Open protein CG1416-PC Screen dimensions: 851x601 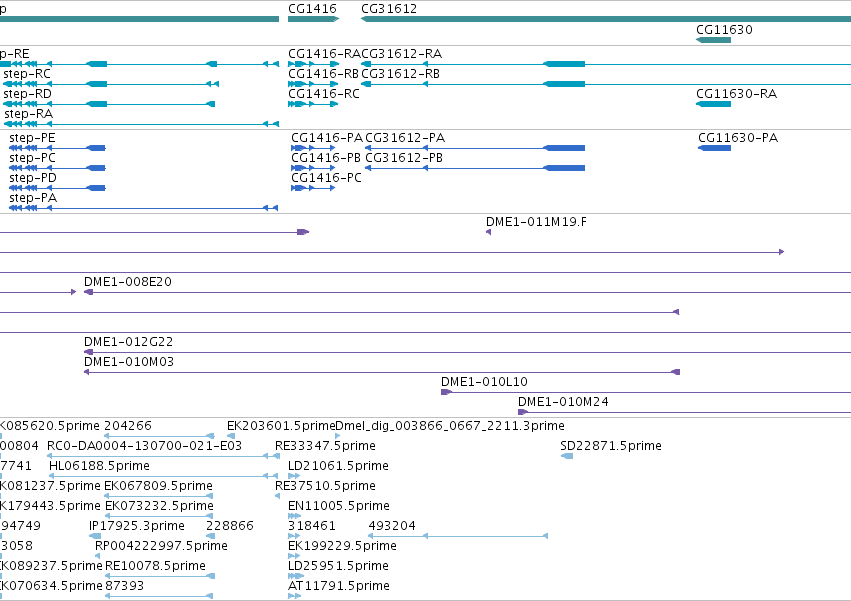(326, 178)
